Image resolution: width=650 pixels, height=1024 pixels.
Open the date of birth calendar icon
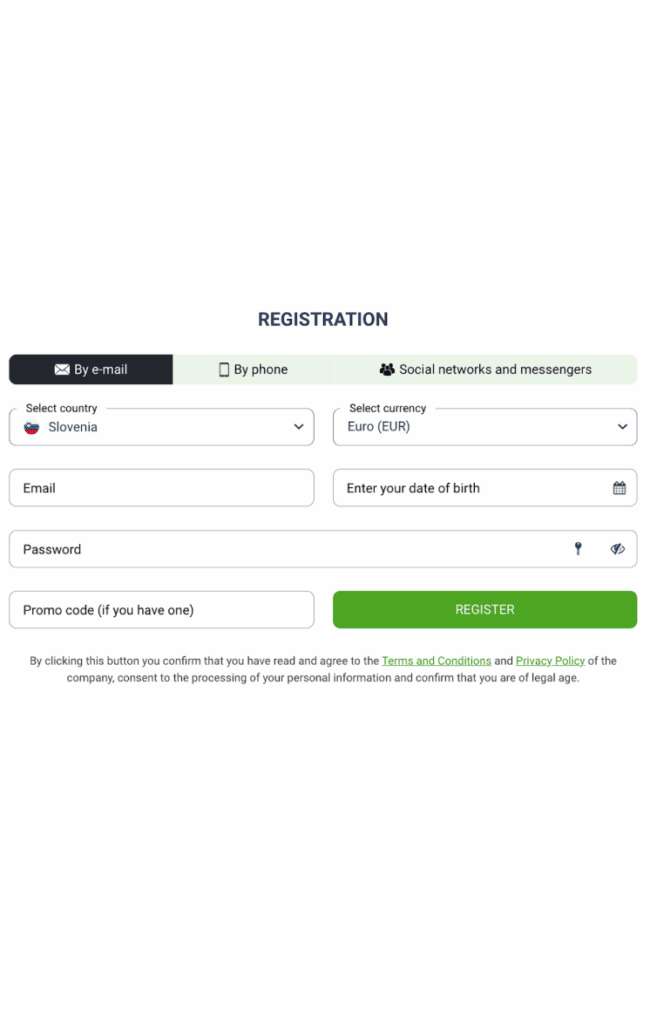click(x=619, y=488)
